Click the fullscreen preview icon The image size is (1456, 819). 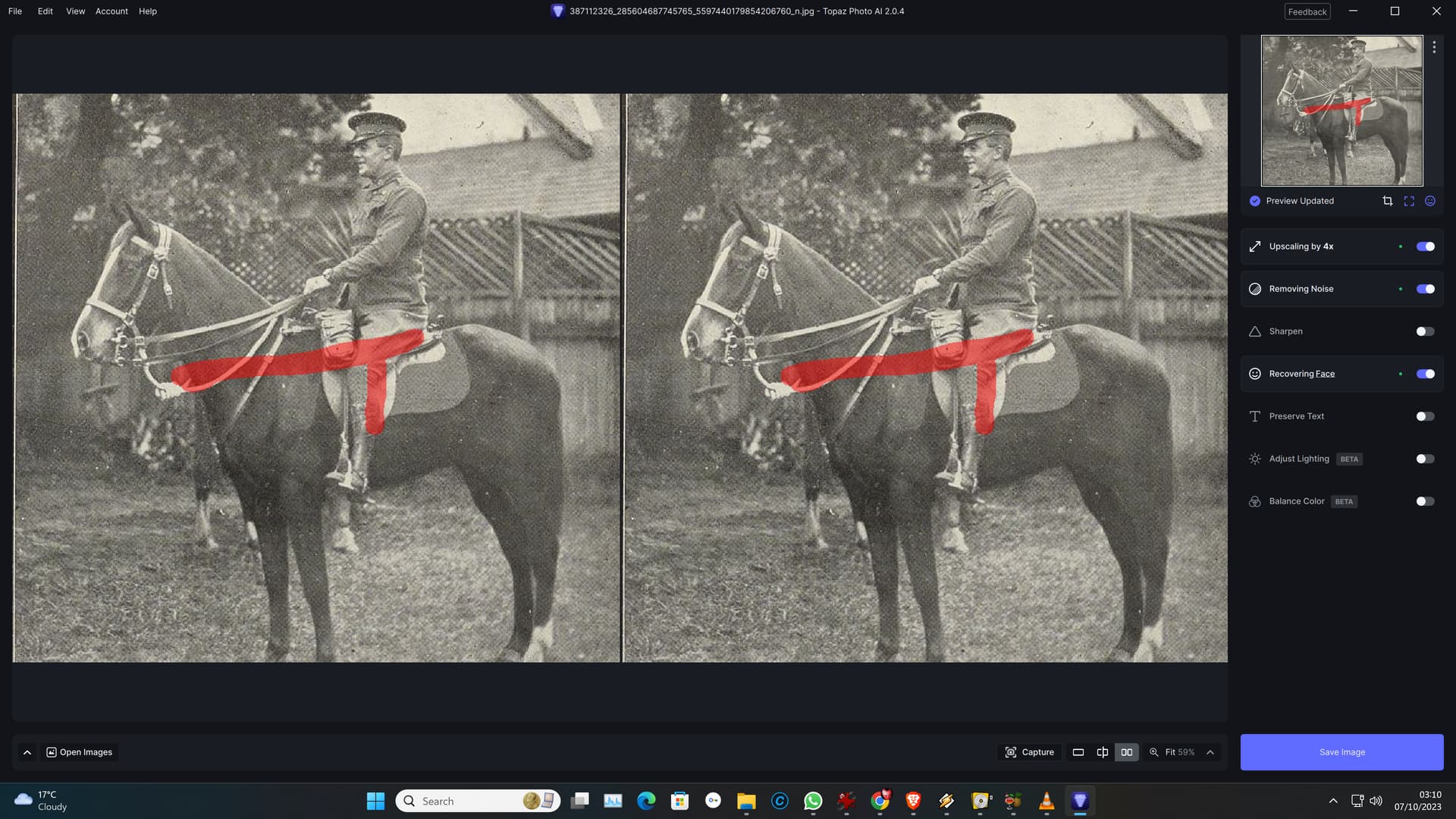[x=1409, y=201]
